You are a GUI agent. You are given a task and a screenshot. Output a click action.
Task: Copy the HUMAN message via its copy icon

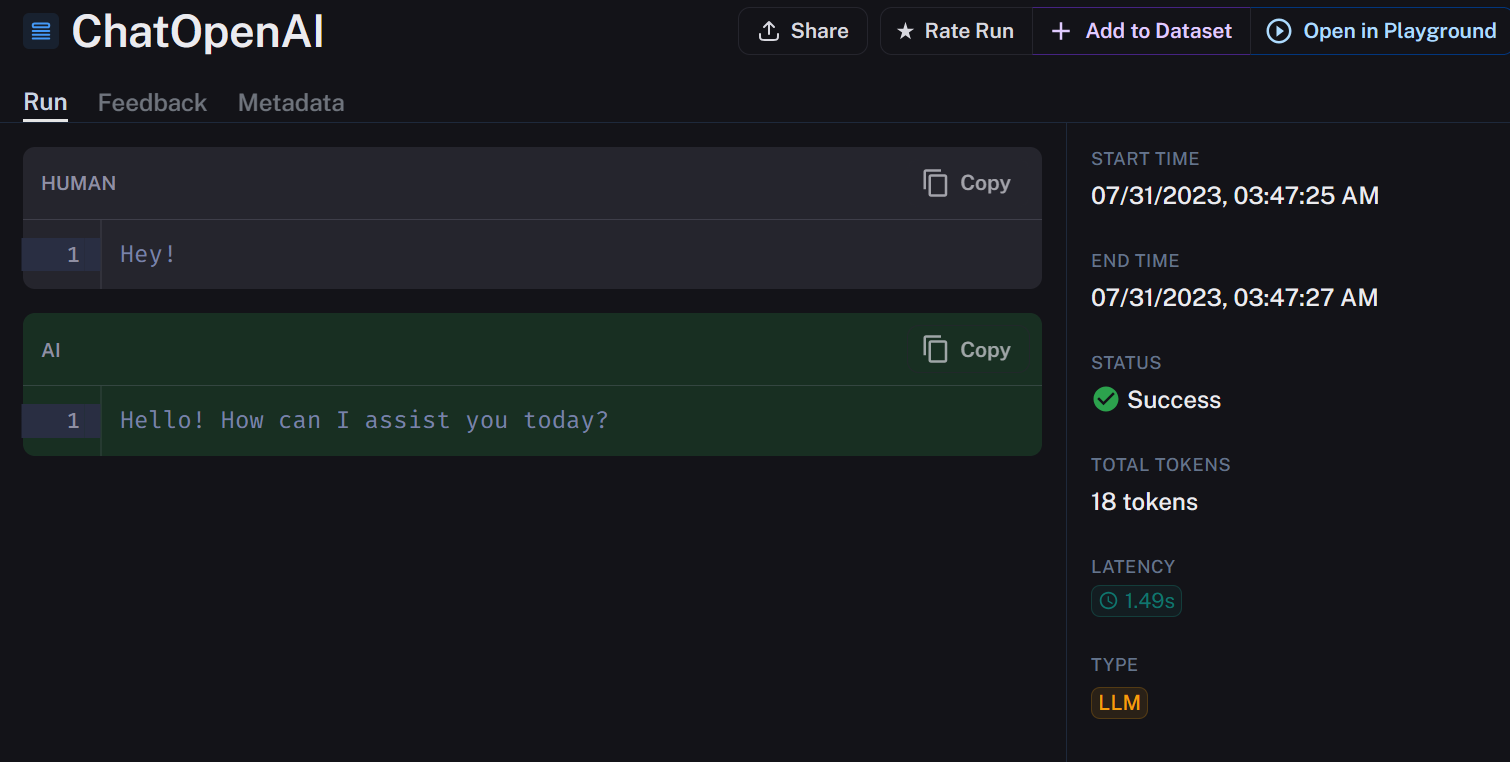935,183
